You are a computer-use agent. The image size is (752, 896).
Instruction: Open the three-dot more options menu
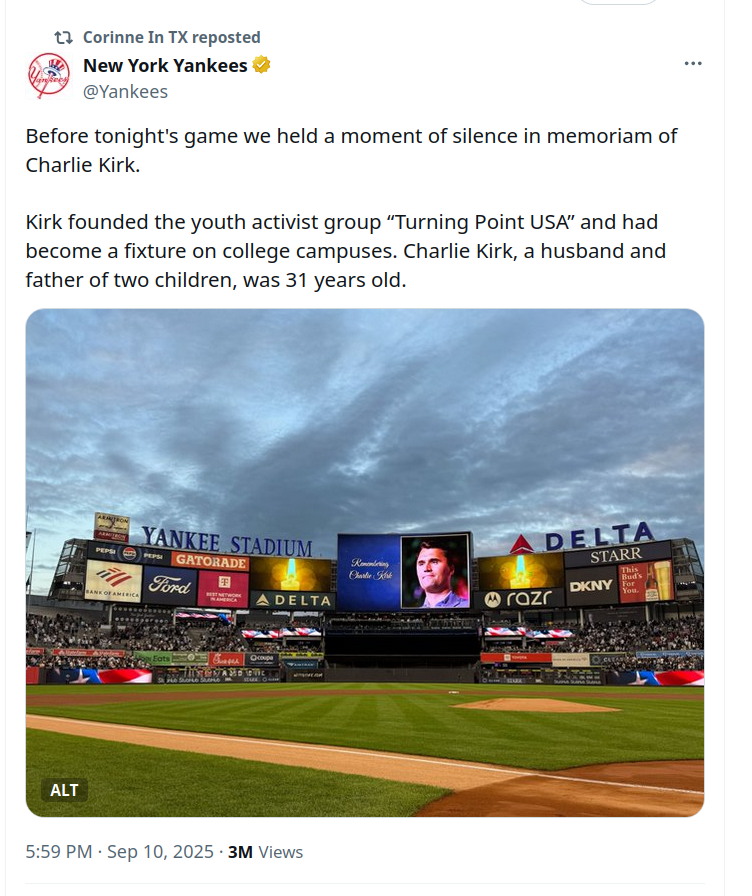(x=693, y=63)
